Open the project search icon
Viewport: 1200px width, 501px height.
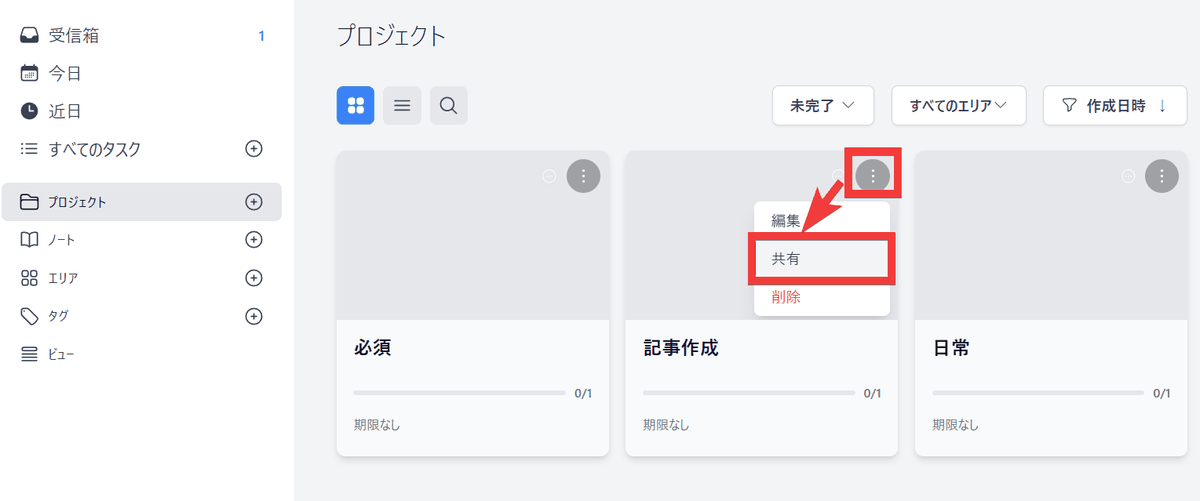click(x=449, y=105)
